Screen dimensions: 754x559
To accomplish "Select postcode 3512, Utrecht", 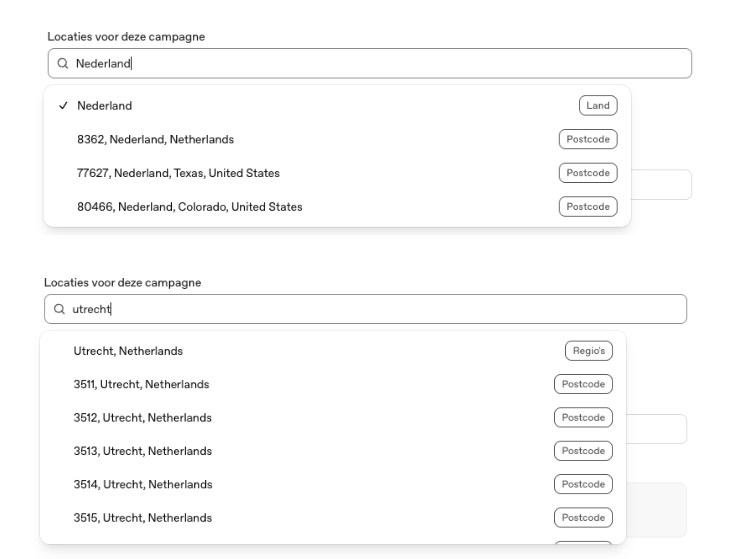I will pyautogui.click(x=333, y=418).
